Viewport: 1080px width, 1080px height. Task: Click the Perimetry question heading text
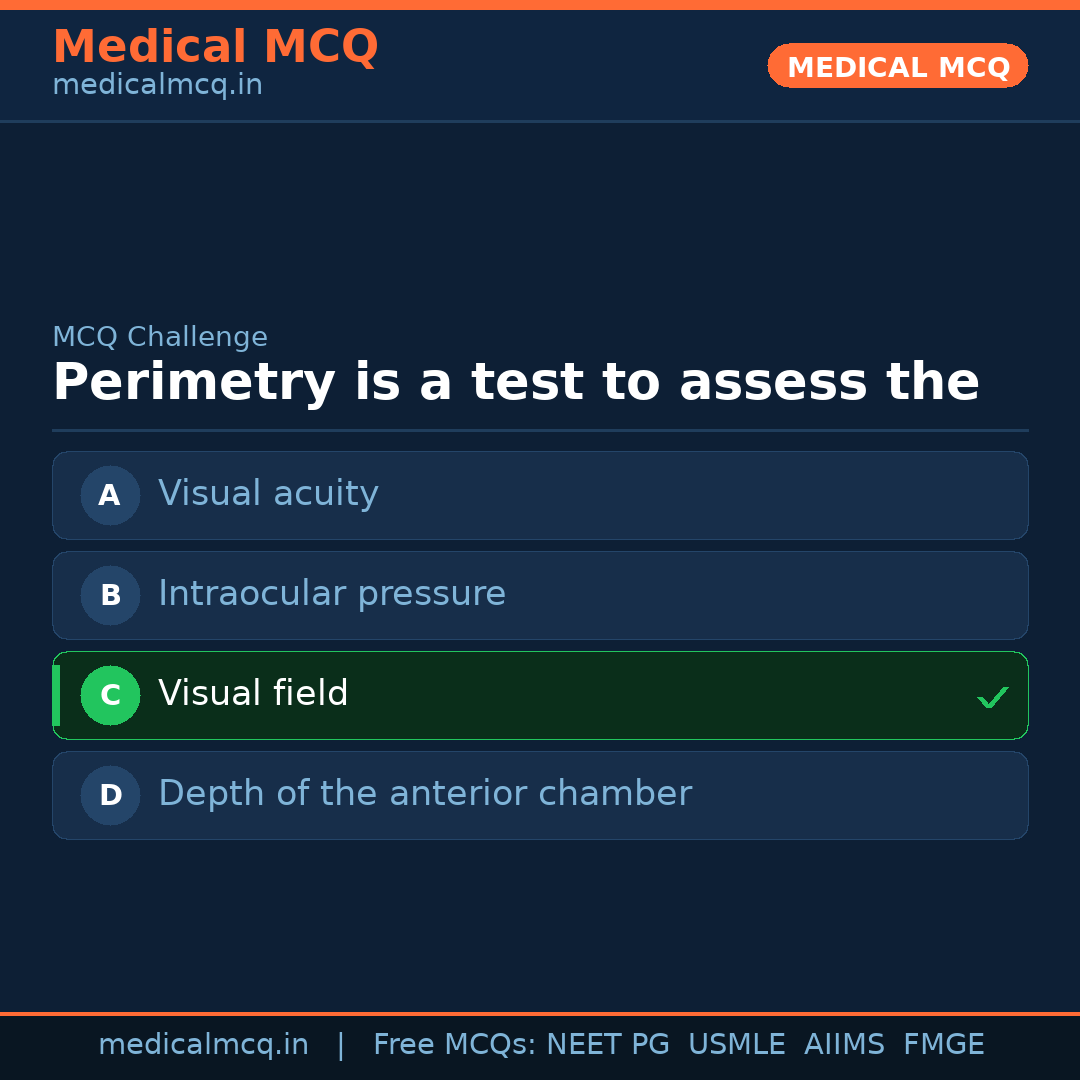point(515,383)
